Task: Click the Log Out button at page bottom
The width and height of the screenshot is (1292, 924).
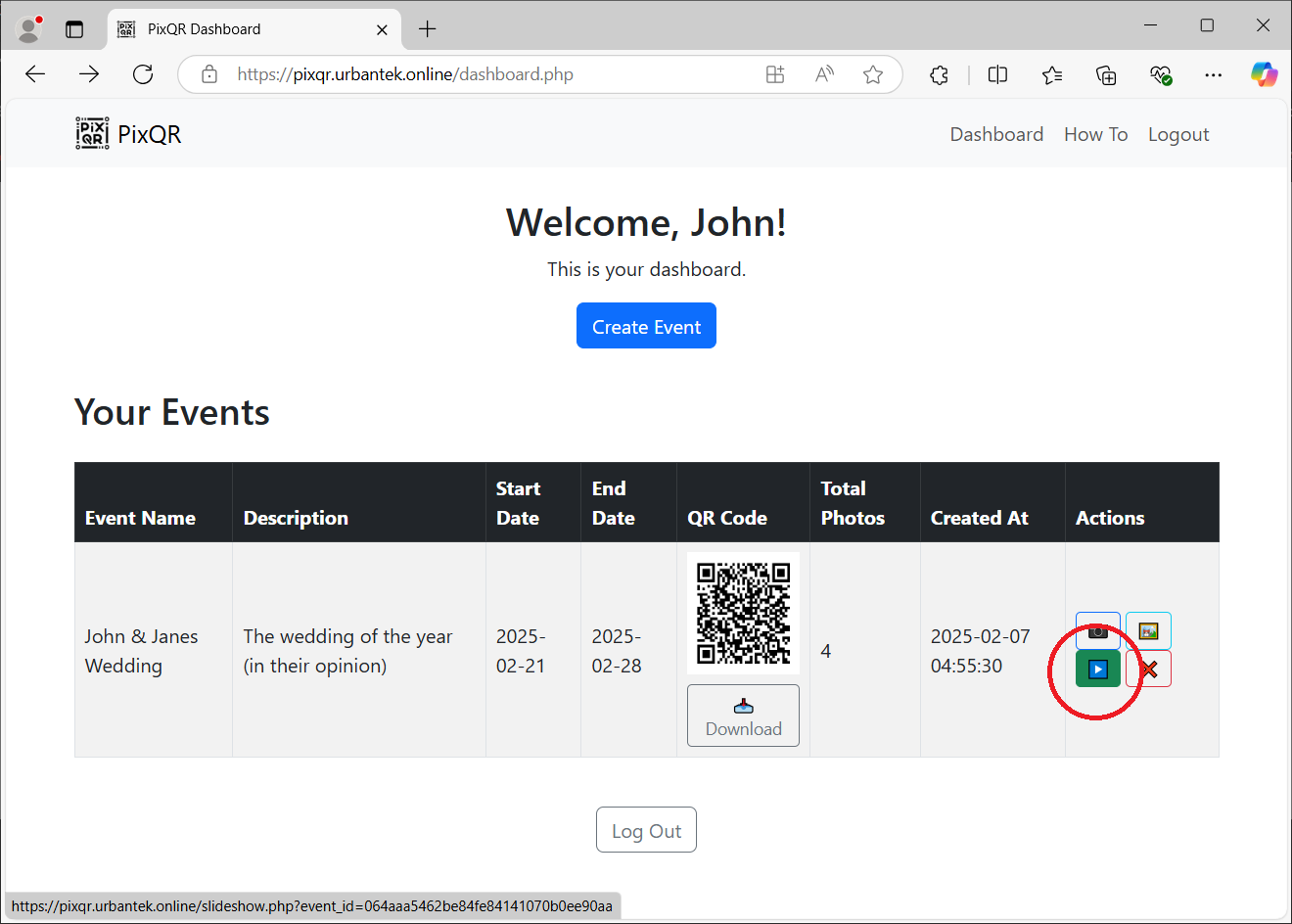Action: [x=646, y=830]
